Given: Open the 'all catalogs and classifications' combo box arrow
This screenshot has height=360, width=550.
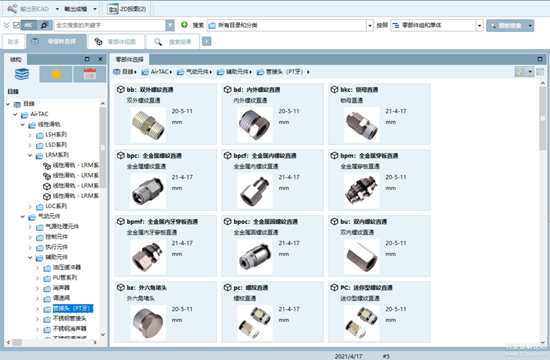Looking at the screenshot, I should tap(369, 25).
